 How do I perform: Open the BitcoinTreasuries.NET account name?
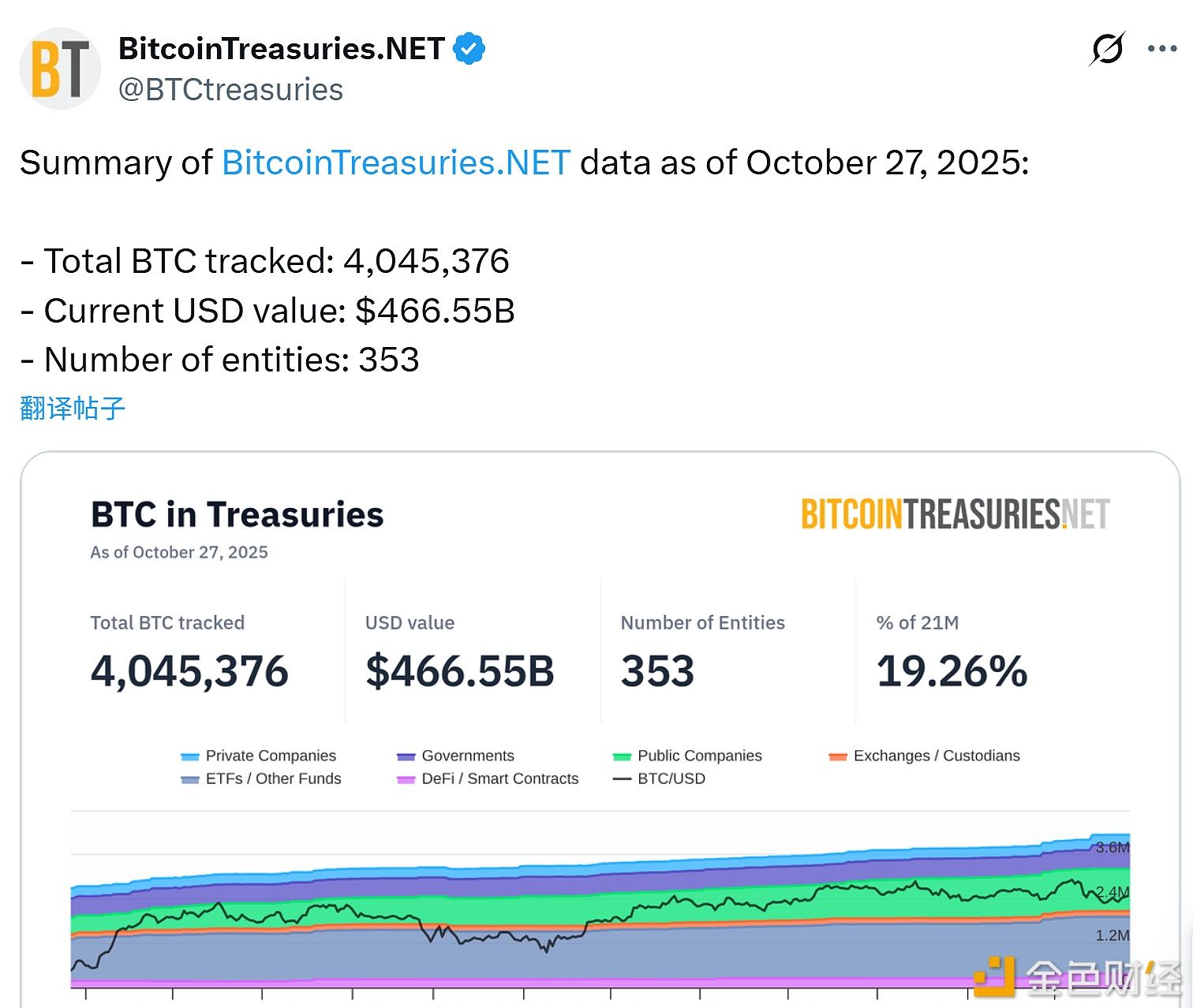(282, 49)
